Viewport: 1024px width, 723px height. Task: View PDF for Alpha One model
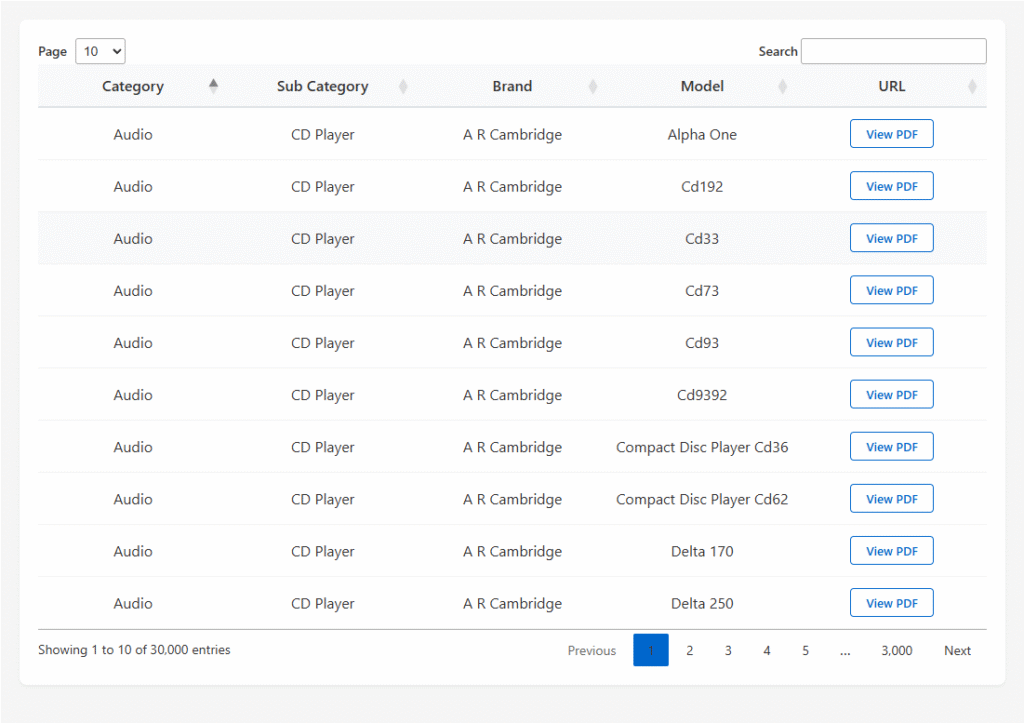[x=891, y=134]
